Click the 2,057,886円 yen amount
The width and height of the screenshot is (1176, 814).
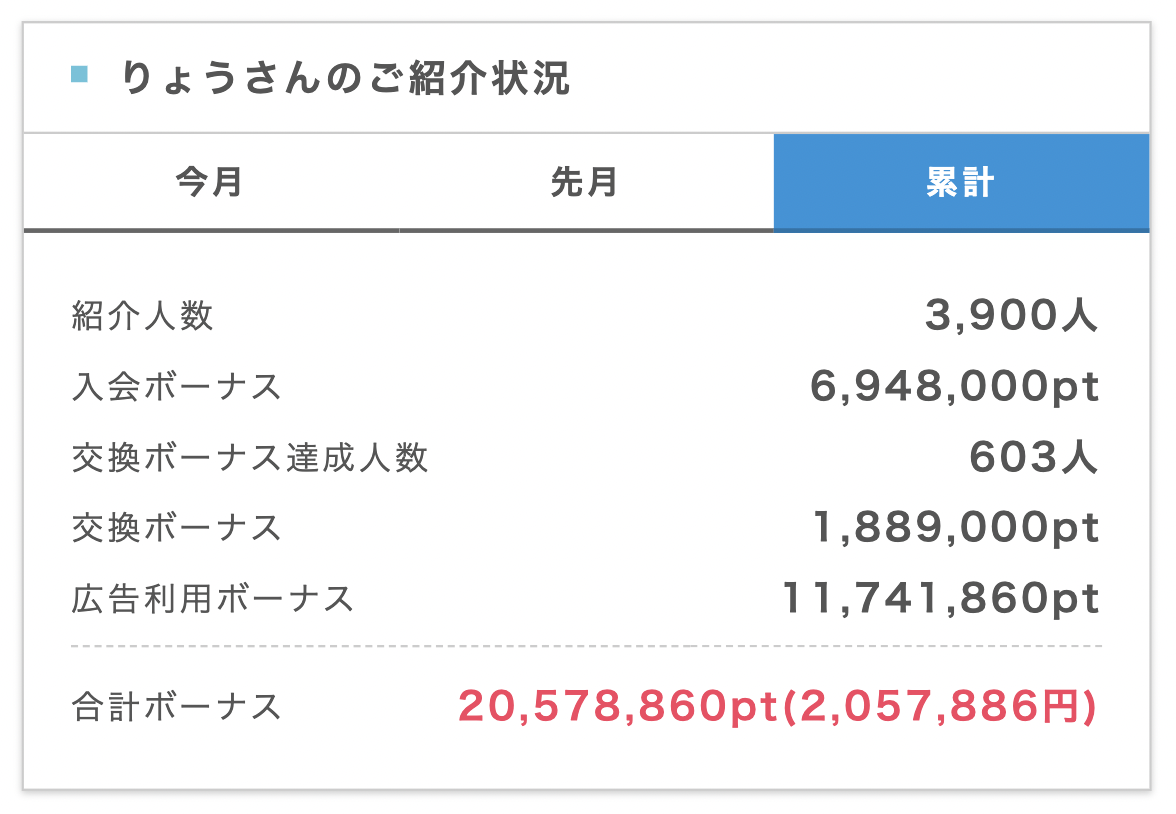(938, 707)
